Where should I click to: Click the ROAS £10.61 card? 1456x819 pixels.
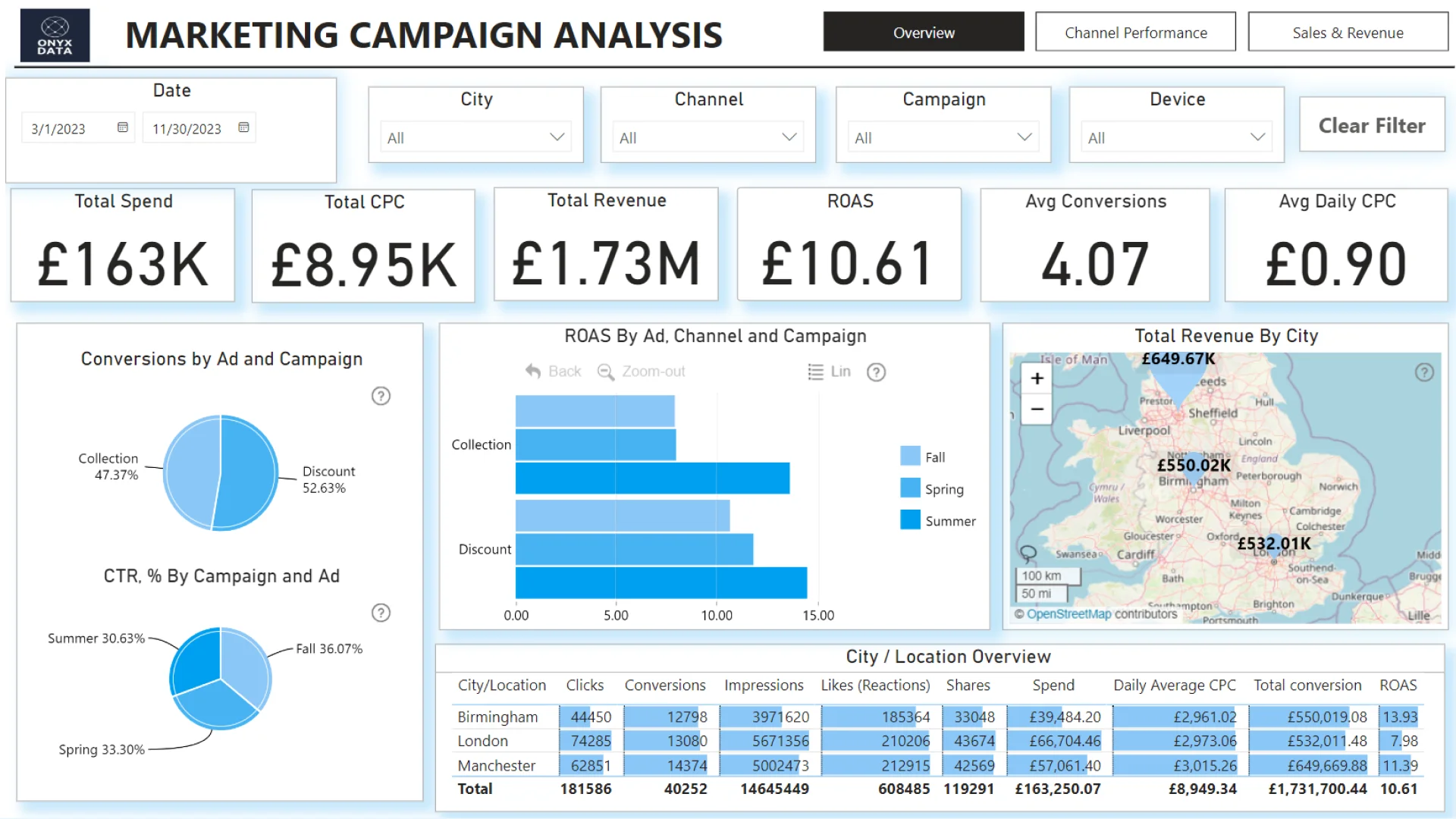click(849, 244)
